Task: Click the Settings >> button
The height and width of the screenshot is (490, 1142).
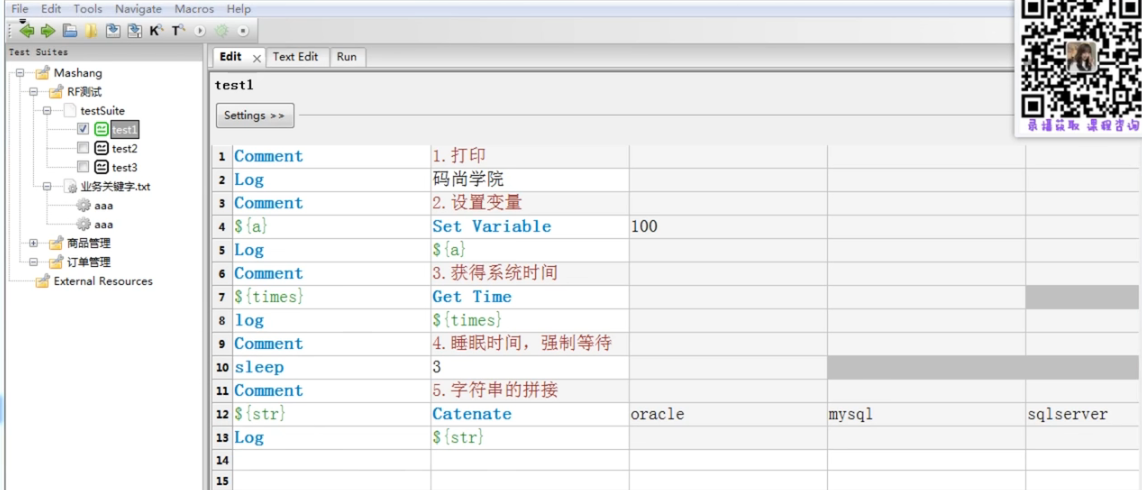Action: point(255,115)
